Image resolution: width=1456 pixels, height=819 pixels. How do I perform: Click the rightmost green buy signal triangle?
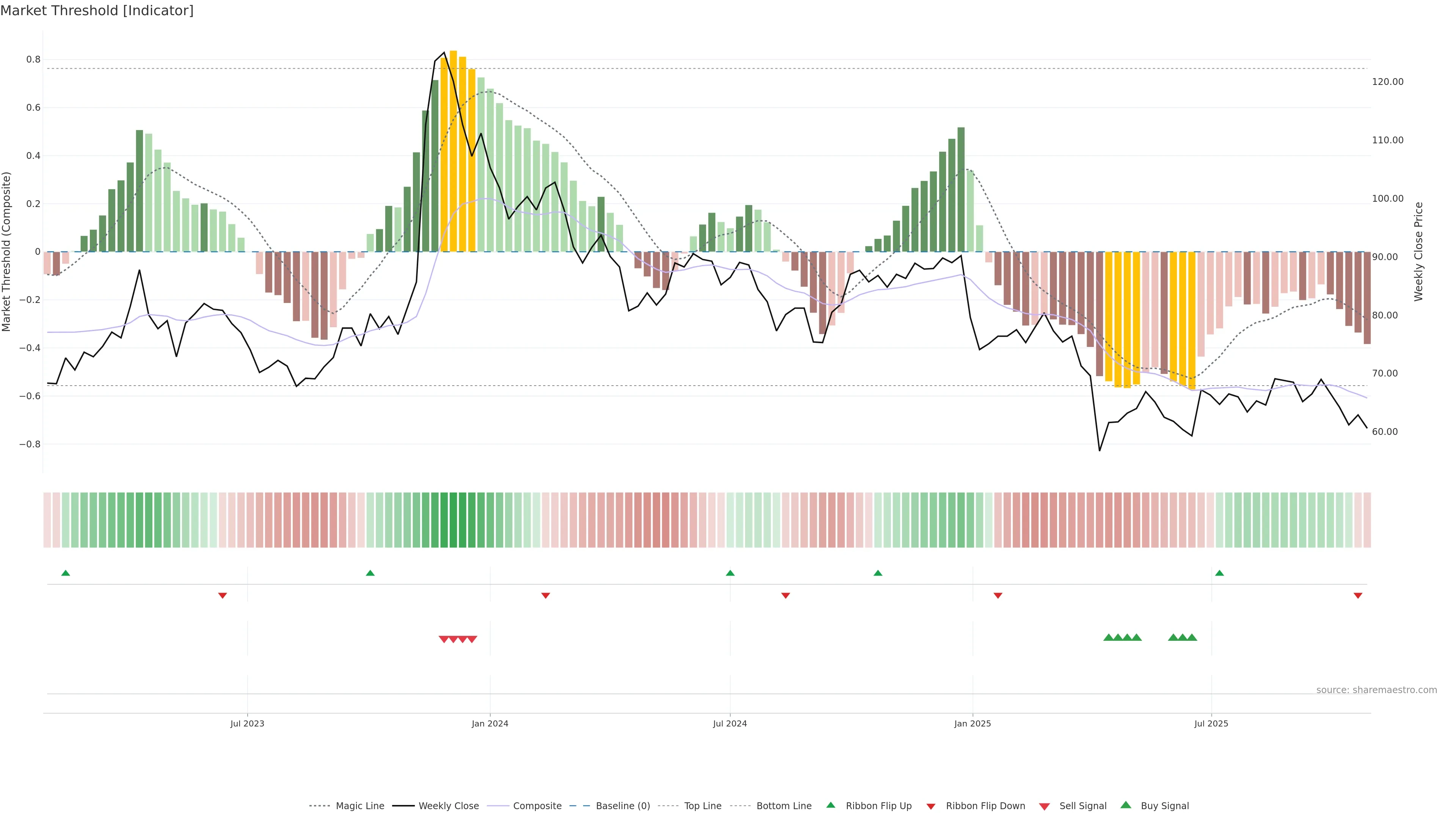point(1191,637)
